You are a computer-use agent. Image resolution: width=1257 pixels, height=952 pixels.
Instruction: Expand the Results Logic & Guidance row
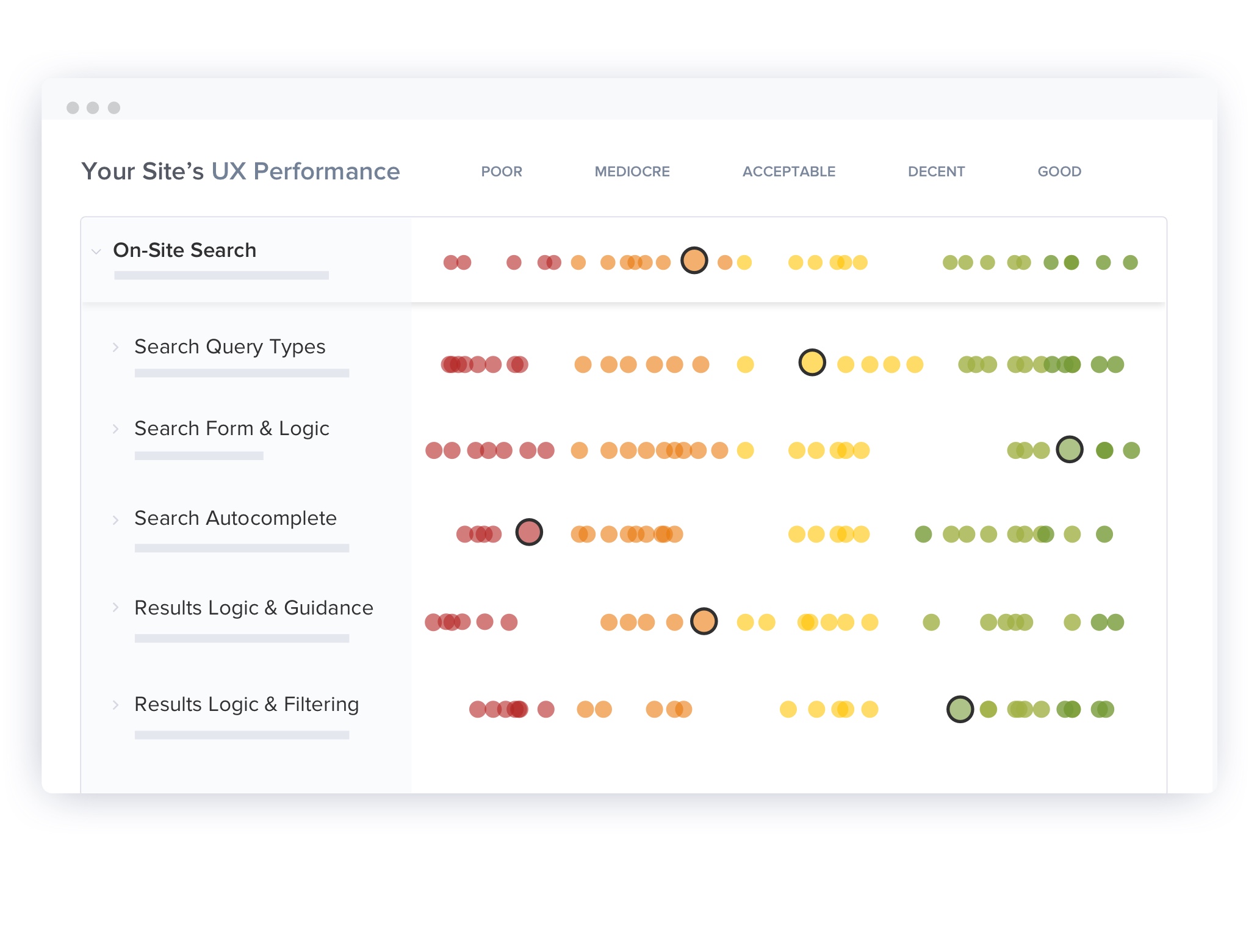[x=115, y=607]
